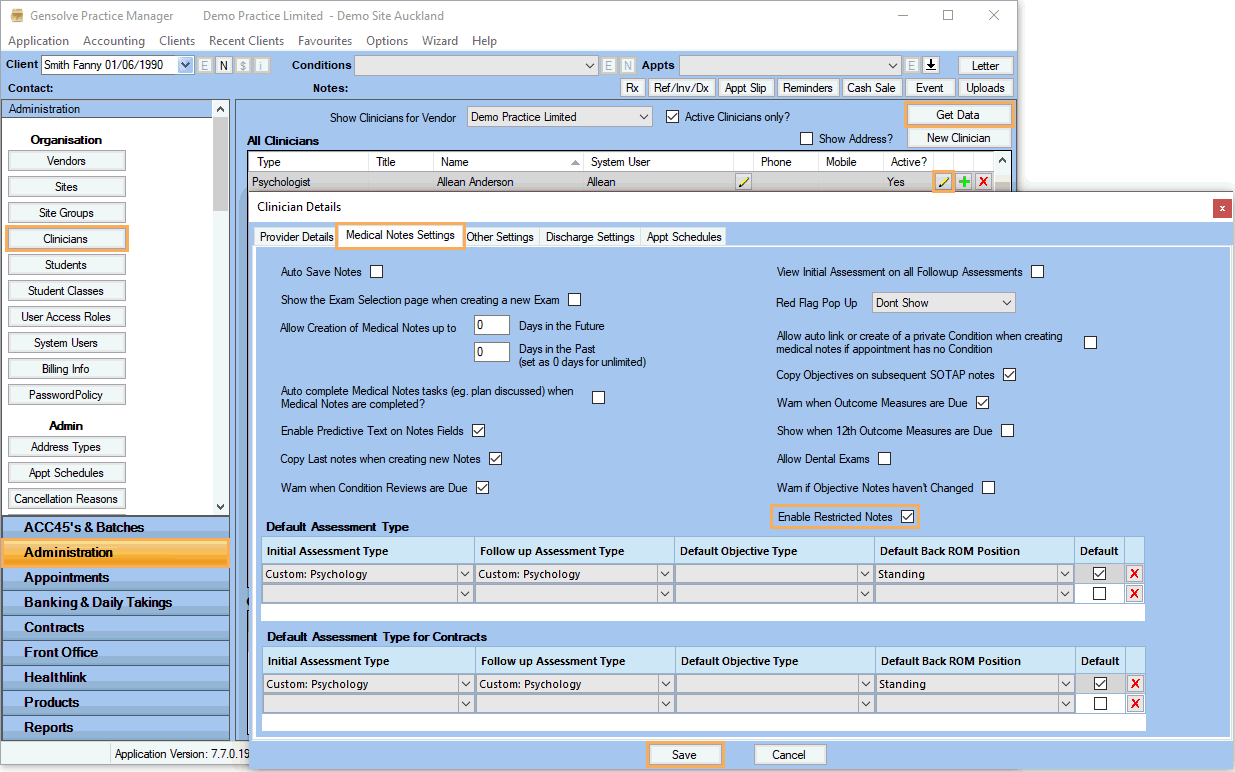
Task: Click the edit pencil for Allean Anderson row
Action: click(943, 182)
